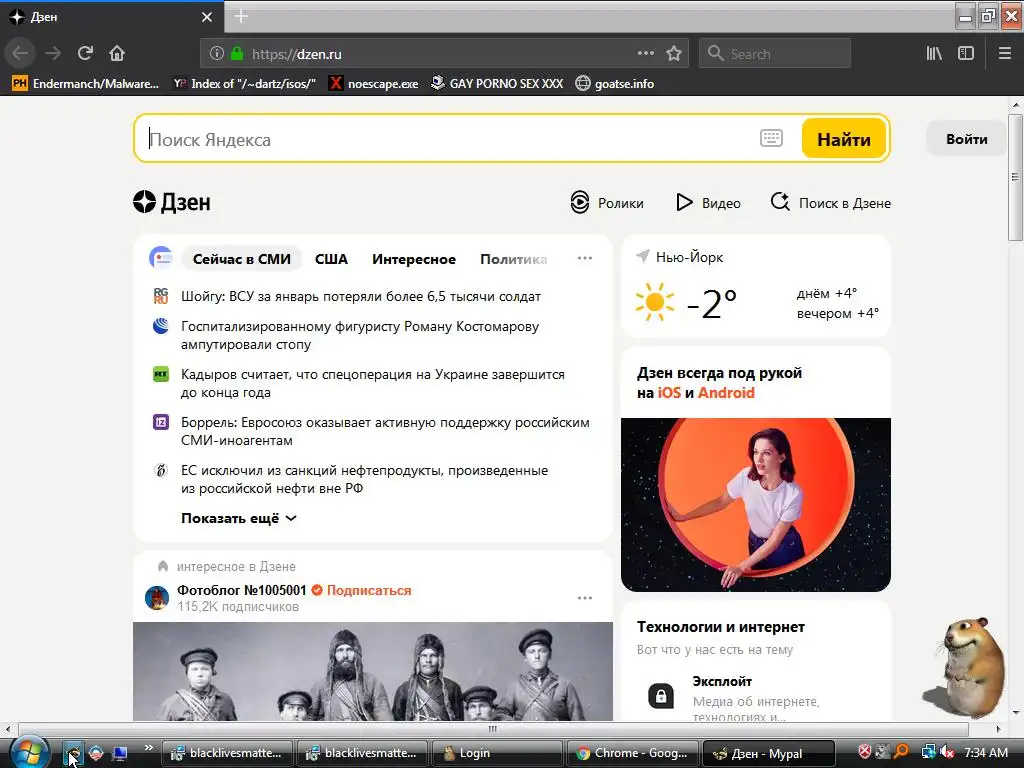This screenshot has height=768, width=1024.
Task: Click the taskbar clock 7:34 AM
Action: (986, 752)
